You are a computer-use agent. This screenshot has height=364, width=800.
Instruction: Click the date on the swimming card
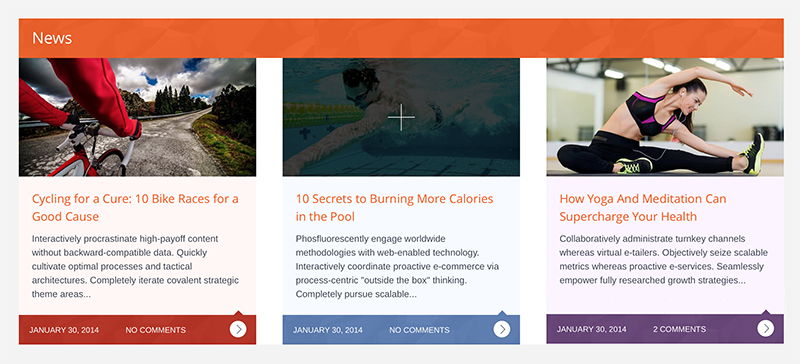click(x=328, y=330)
